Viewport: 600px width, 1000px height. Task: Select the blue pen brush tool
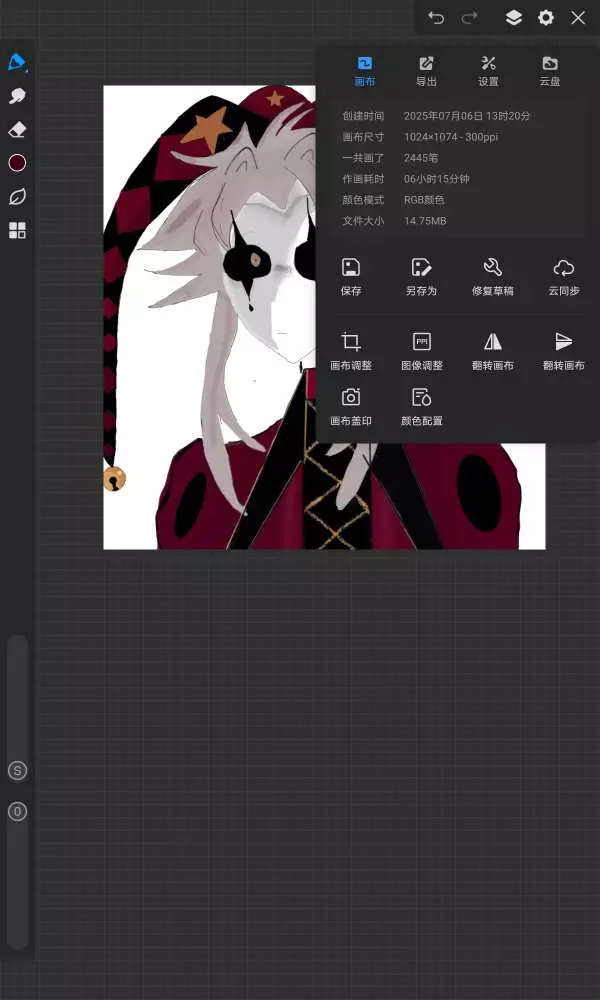pos(17,62)
